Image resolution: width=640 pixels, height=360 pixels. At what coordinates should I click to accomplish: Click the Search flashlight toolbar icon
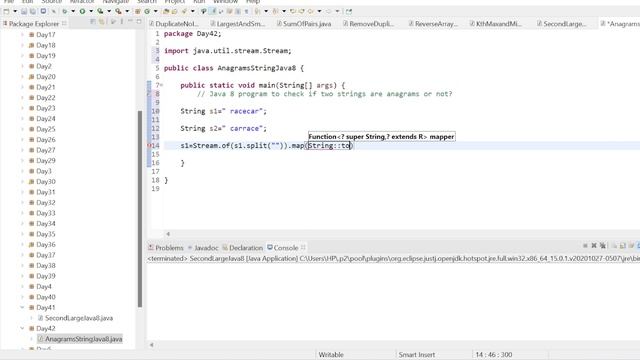184,11
